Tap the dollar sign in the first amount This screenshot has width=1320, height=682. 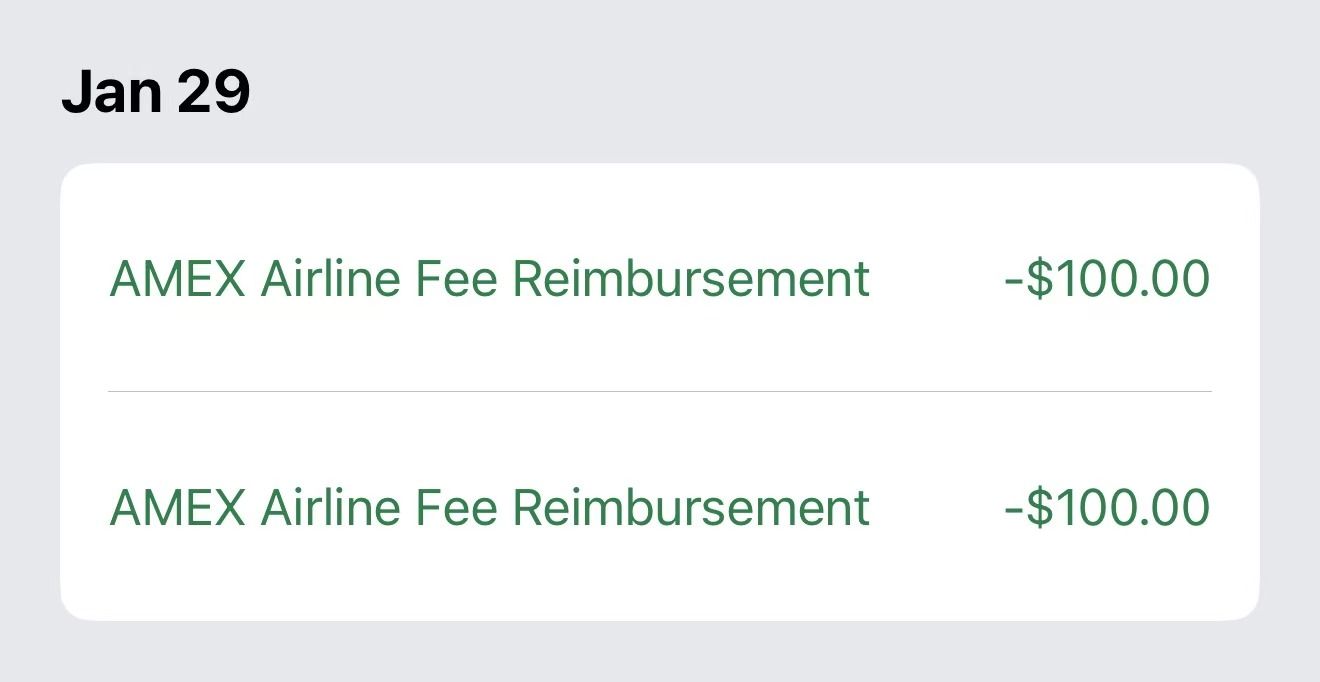pyautogui.click(x=1041, y=278)
